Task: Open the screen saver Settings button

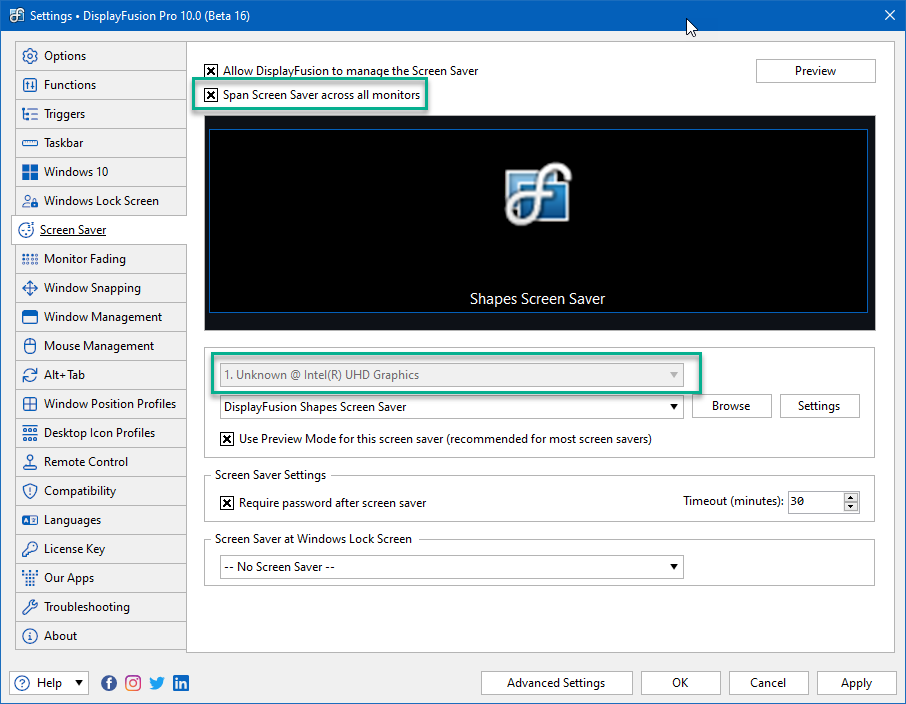Action: click(819, 406)
